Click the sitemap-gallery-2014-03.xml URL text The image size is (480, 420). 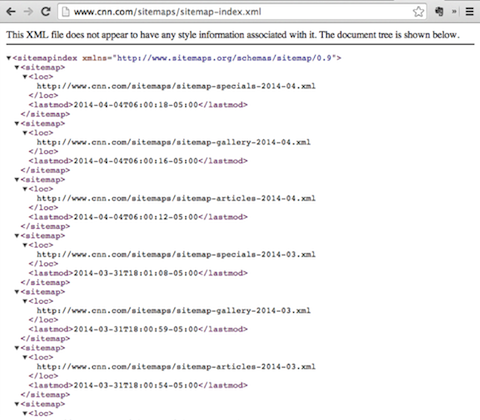click(174, 311)
